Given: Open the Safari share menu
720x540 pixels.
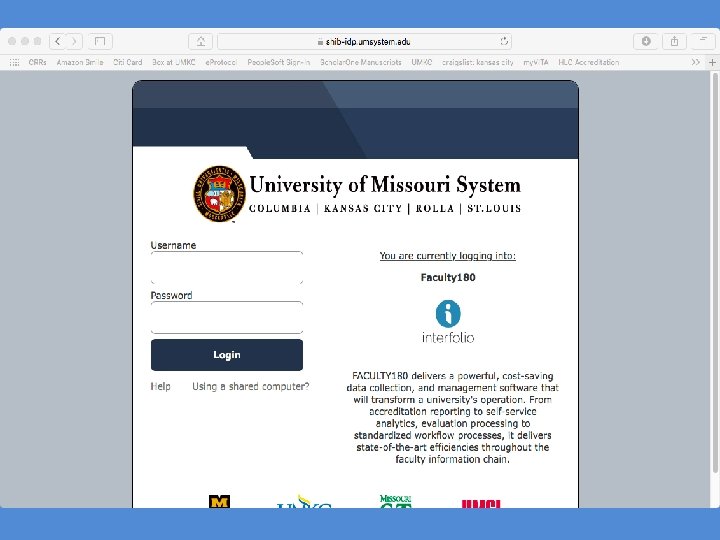Looking at the screenshot, I should pyautogui.click(x=674, y=41).
